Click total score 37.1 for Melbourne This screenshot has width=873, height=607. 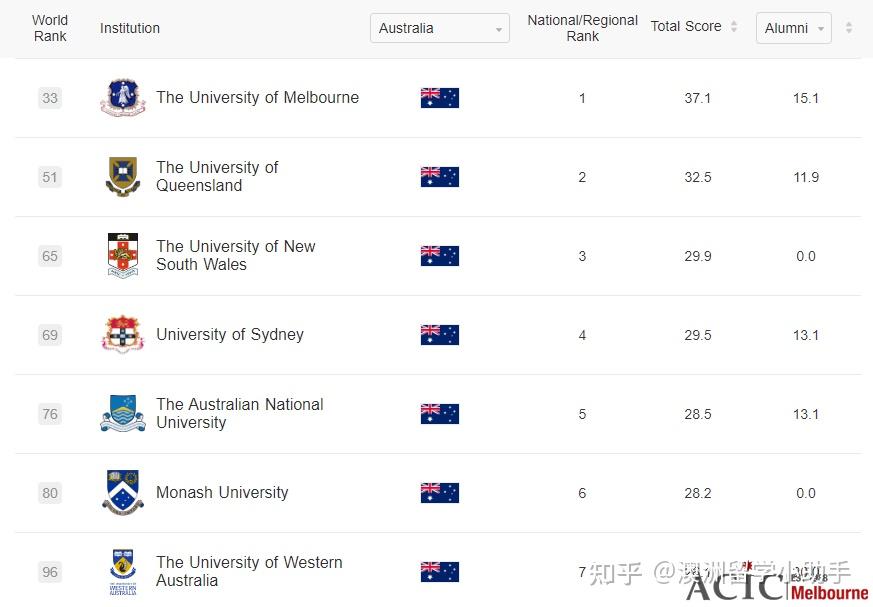[x=698, y=99]
